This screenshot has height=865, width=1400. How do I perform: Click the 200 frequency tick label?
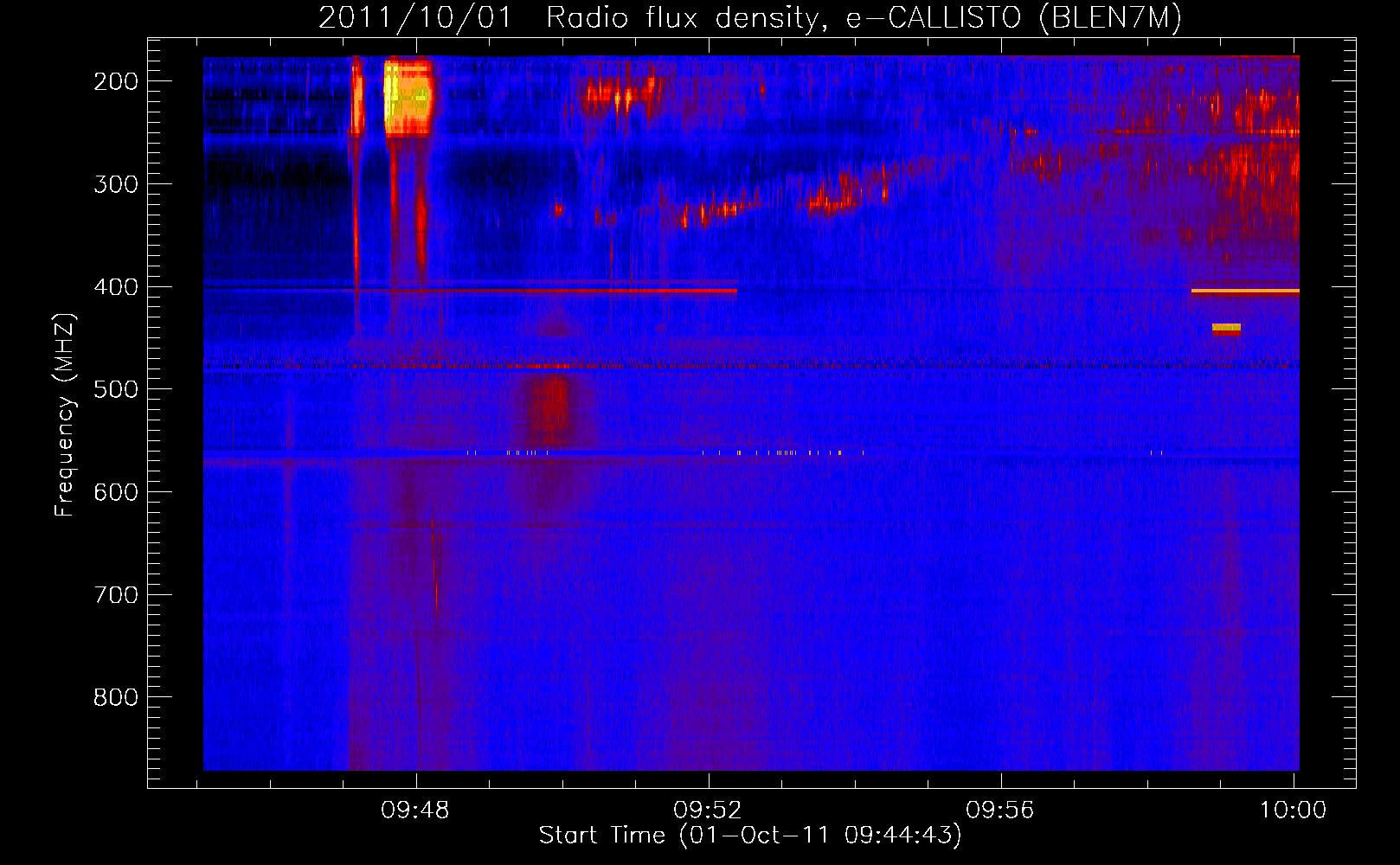point(116,81)
